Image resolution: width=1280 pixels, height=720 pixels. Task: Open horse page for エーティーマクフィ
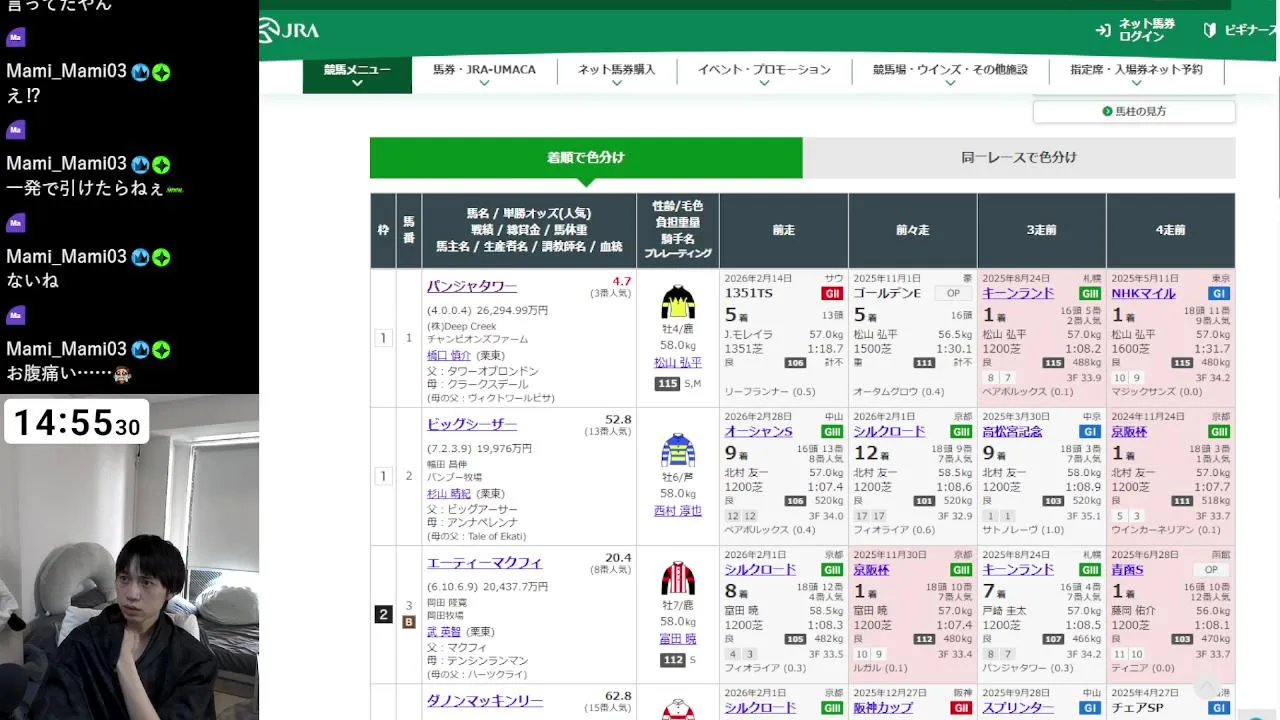(x=485, y=563)
